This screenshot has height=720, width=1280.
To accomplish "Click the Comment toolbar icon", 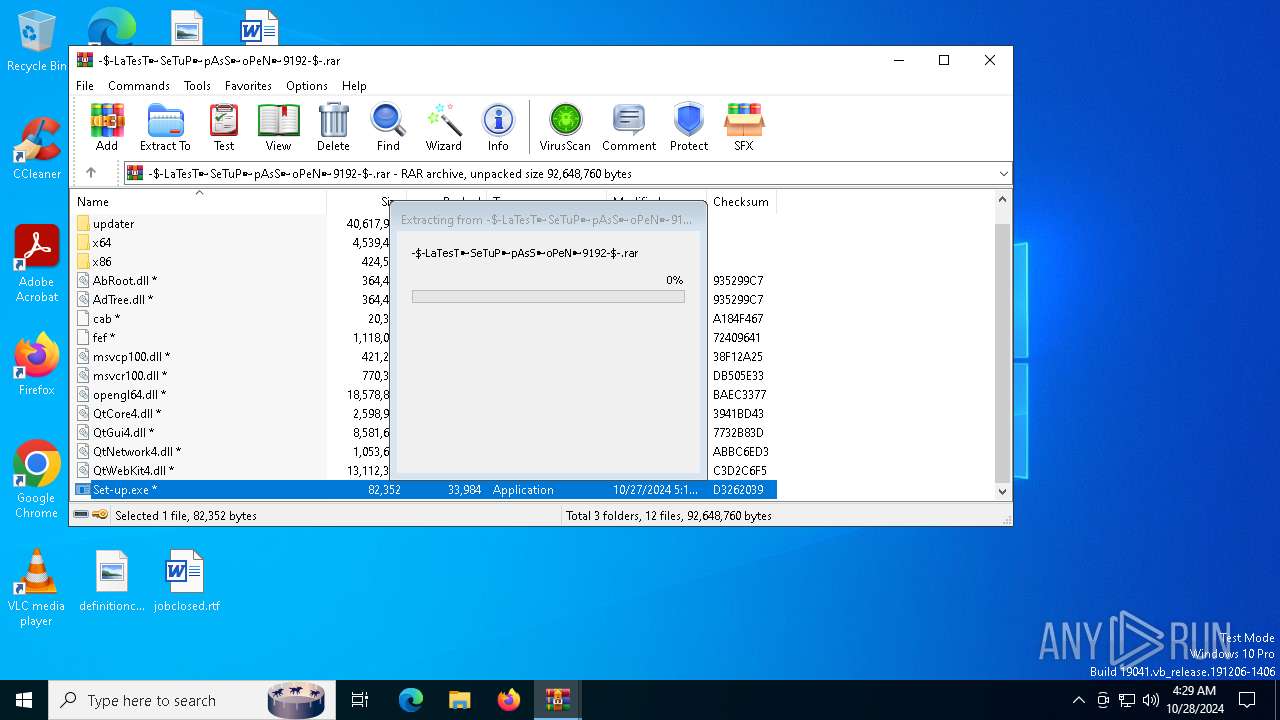I will pyautogui.click(x=629, y=127).
